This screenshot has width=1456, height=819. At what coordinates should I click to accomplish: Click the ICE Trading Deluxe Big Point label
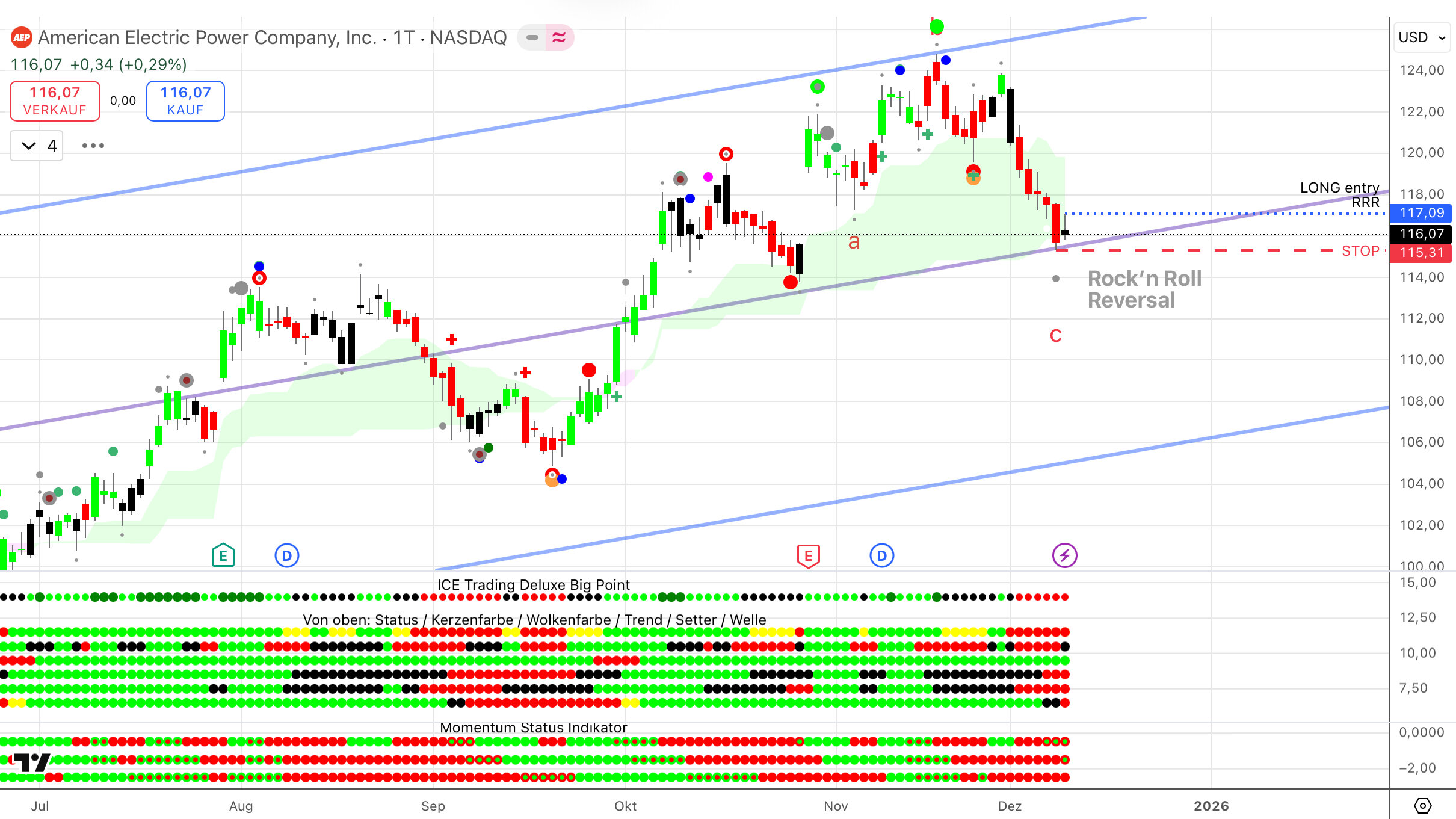click(533, 584)
